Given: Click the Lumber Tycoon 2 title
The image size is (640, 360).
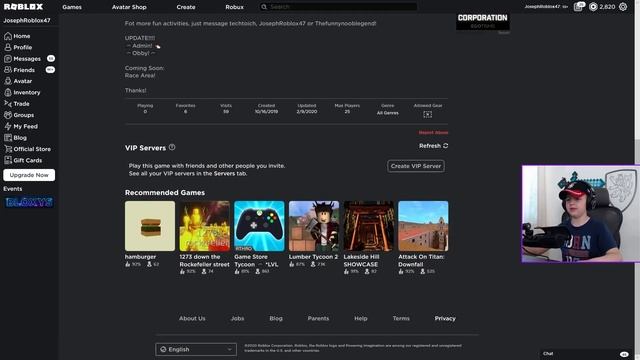Looking at the screenshot, I should pos(313,257).
